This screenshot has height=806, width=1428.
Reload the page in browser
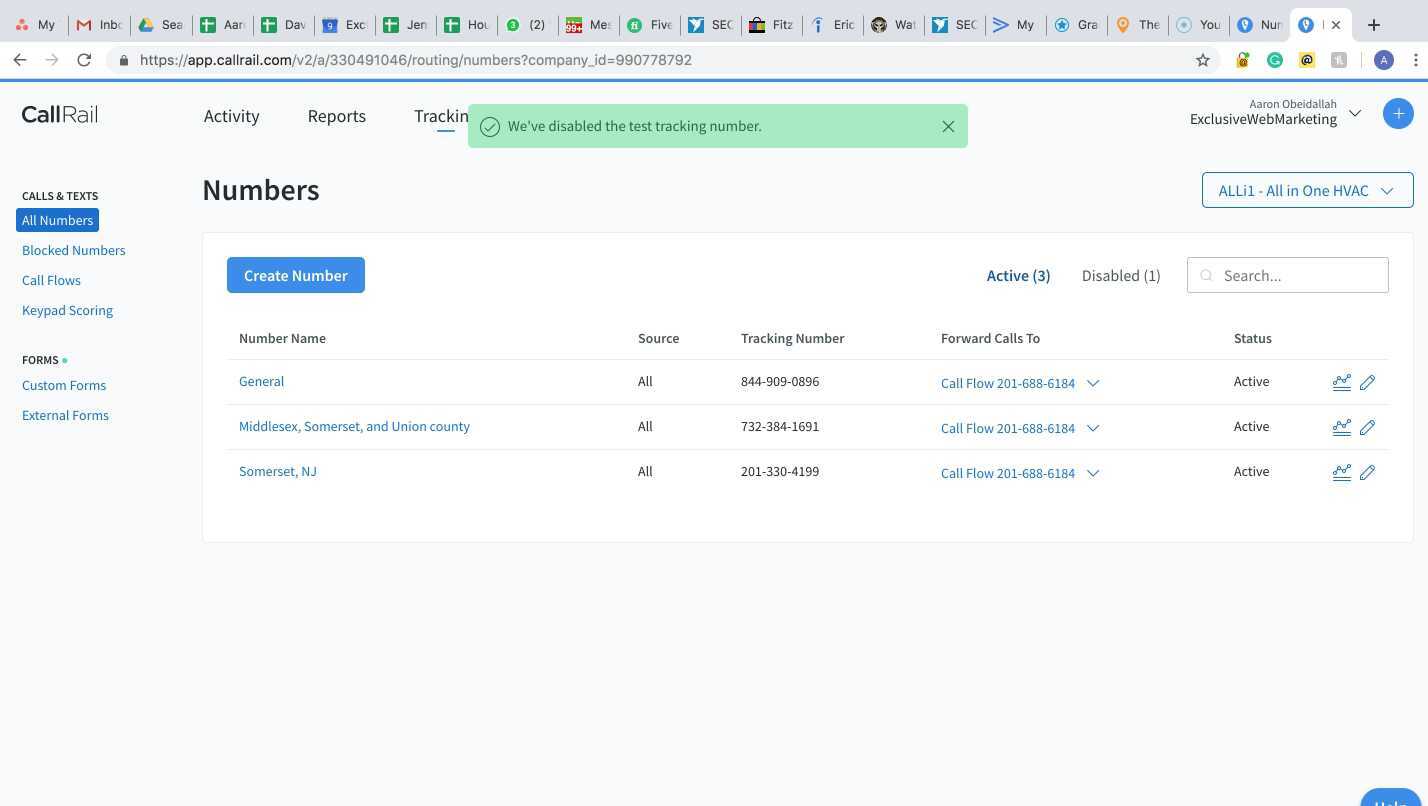tap(84, 60)
